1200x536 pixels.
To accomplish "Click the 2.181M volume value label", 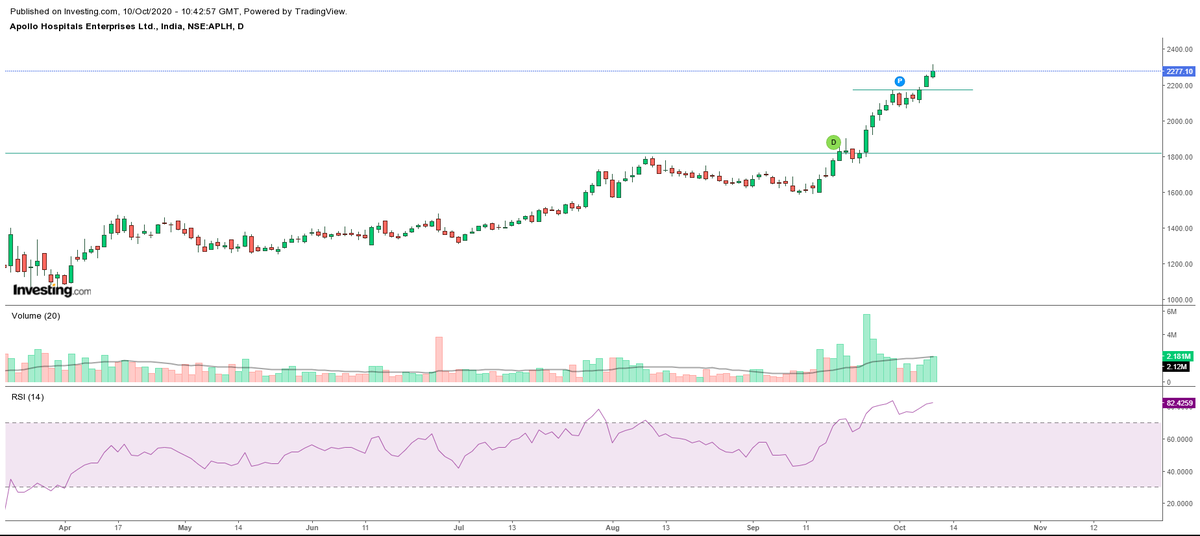I will (x=1177, y=356).
